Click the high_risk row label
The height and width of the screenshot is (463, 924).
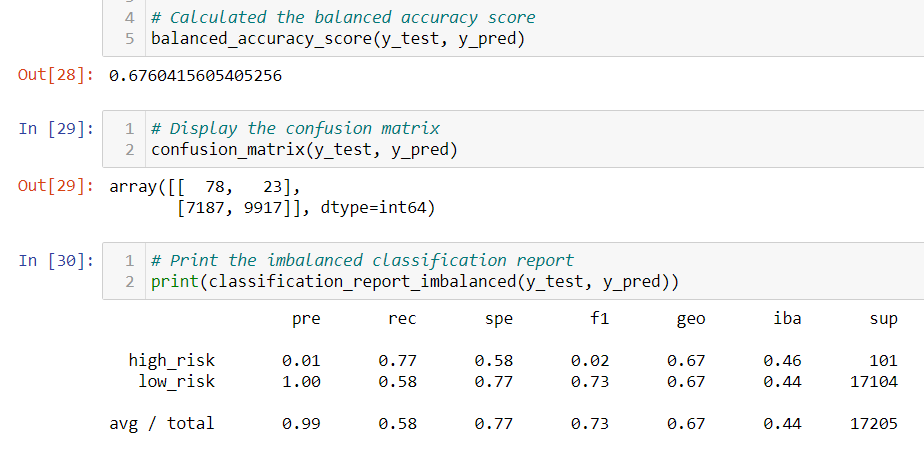[x=171, y=361]
